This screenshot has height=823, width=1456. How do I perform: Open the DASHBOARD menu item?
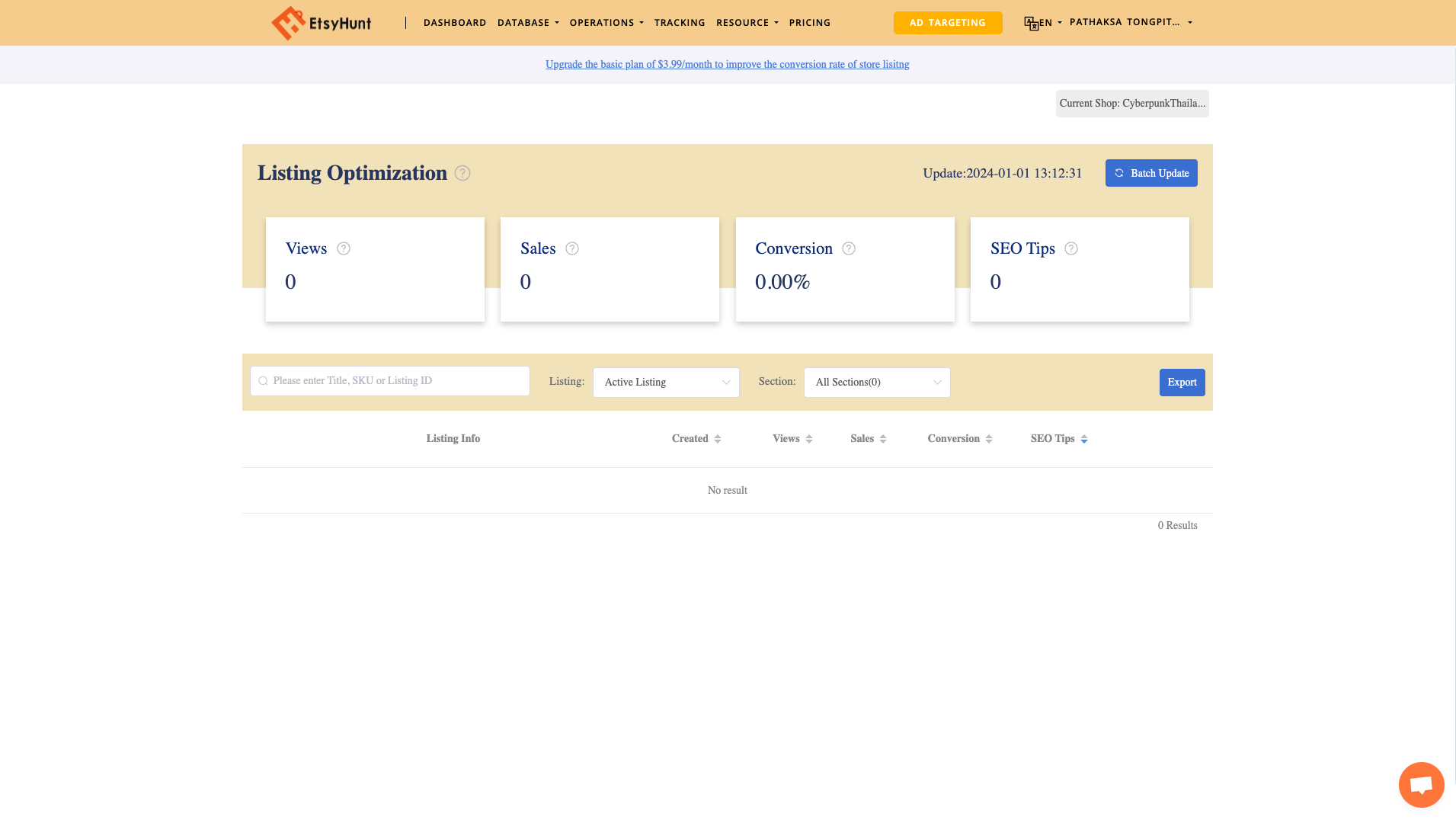pyautogui.click(x=455, y=22)
